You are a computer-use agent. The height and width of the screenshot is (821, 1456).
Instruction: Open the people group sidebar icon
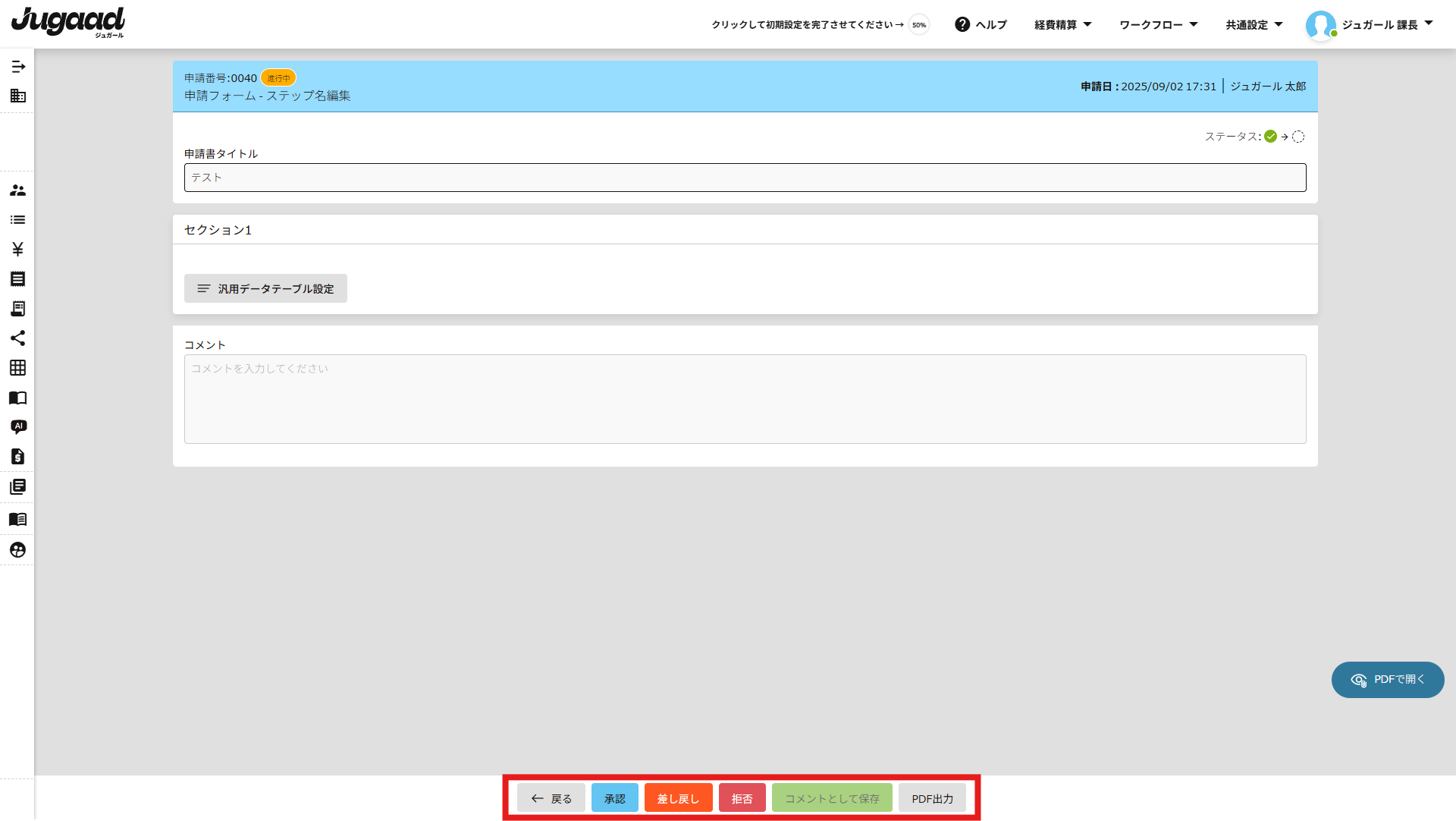point(18,190)
